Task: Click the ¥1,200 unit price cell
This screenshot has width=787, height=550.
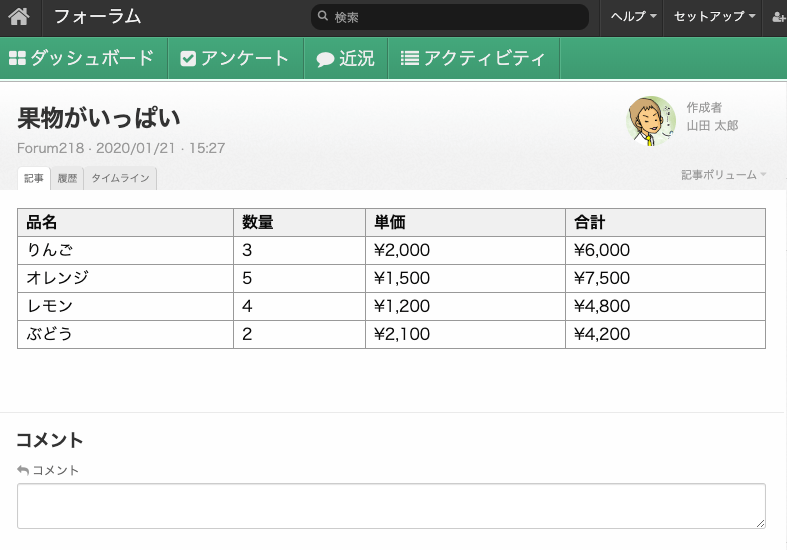Action: coord(465,307)
